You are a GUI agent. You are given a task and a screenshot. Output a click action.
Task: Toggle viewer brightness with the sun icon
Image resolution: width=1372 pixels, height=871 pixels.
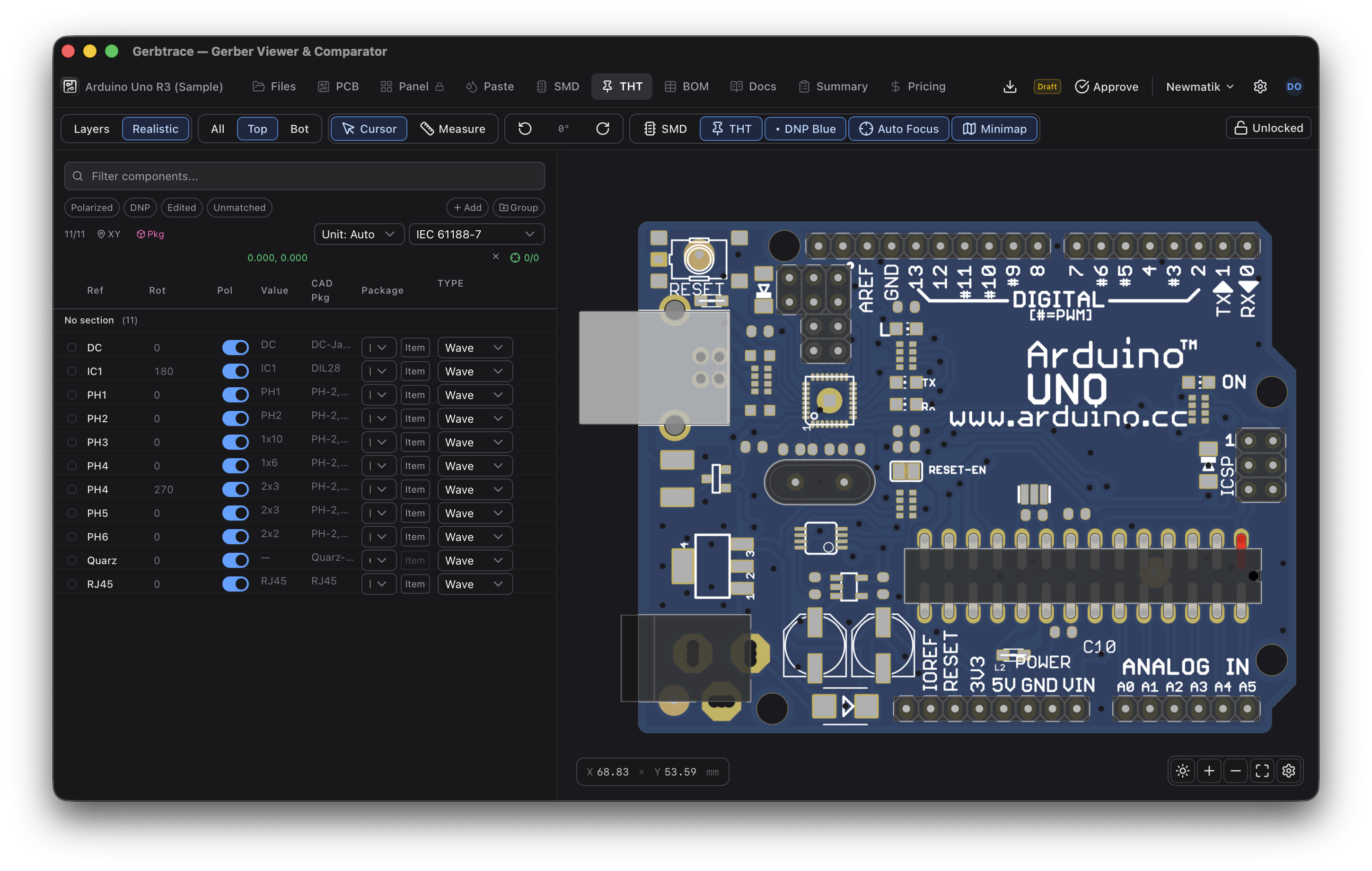tap(1183, 771)
